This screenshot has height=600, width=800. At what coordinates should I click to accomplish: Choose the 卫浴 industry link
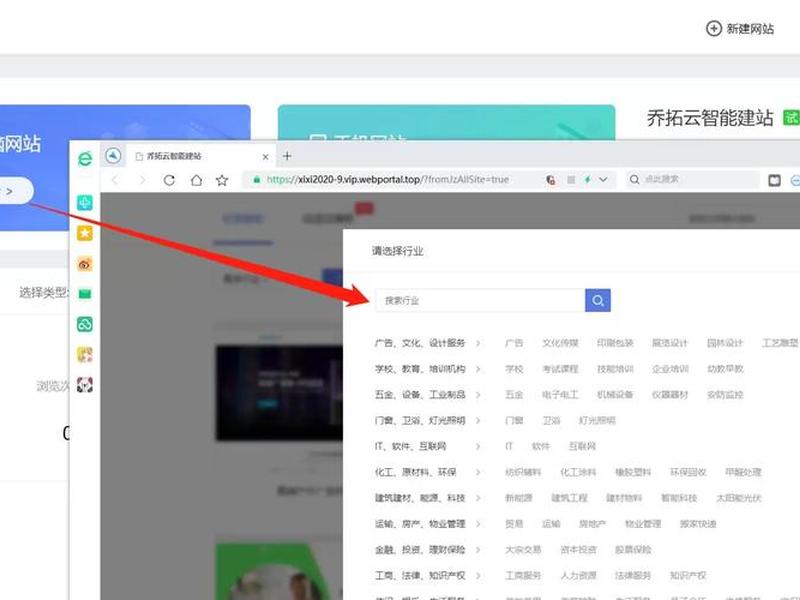pyautogui.click(x=551, y=420)
